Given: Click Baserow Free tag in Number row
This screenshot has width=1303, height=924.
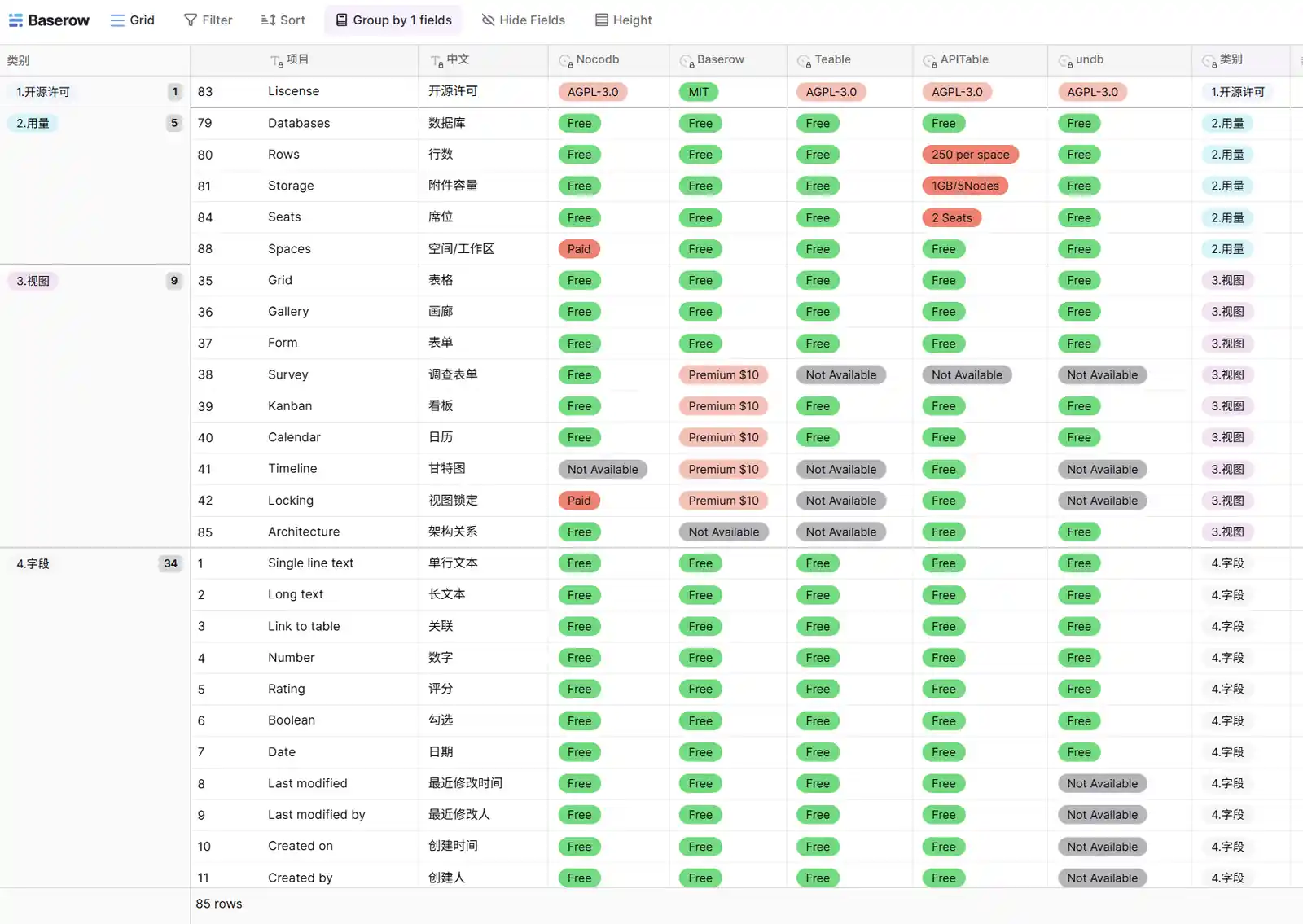Looking at the screenshot, I should coord(700,658).
